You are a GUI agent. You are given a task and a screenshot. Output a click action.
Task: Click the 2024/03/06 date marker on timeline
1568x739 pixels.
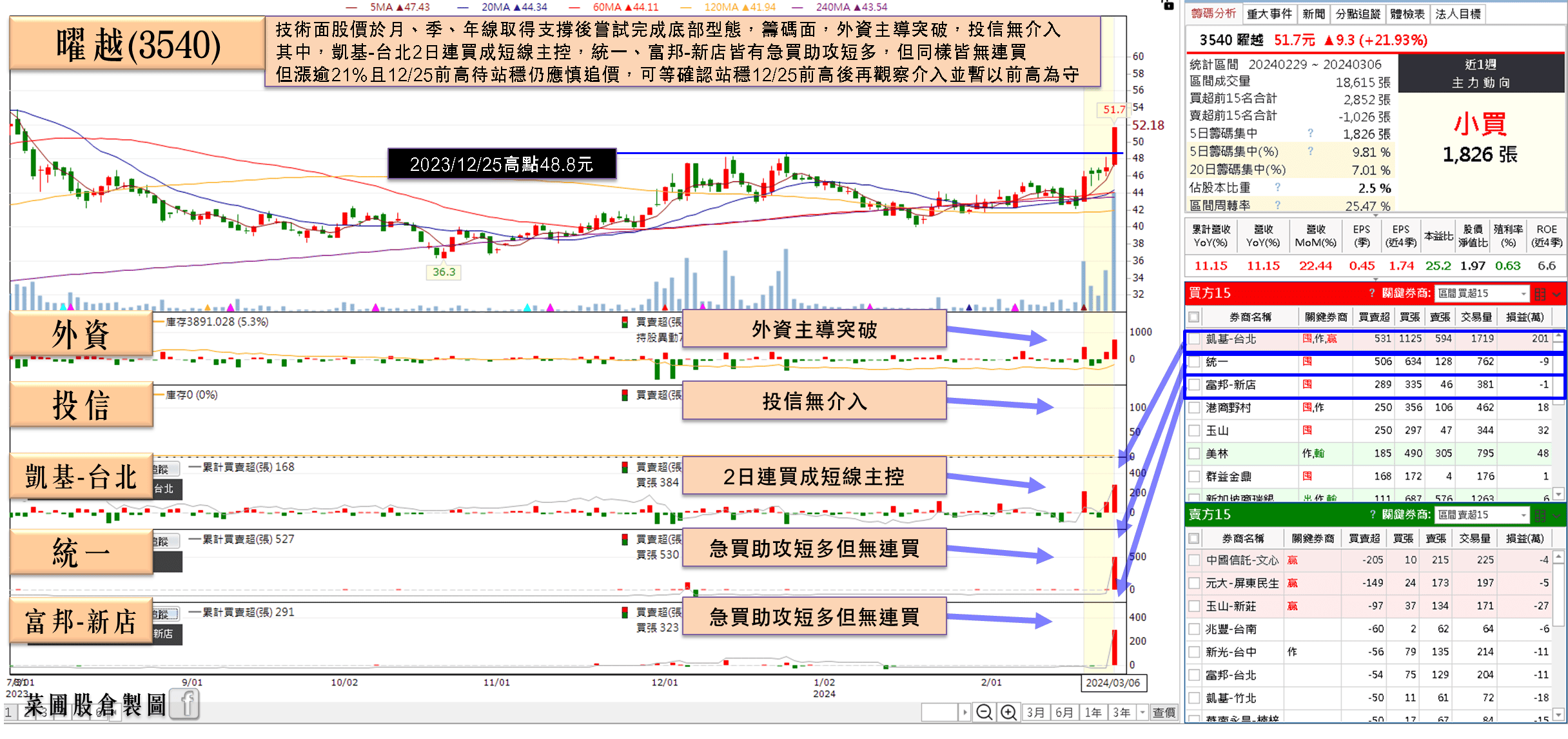1113,682
